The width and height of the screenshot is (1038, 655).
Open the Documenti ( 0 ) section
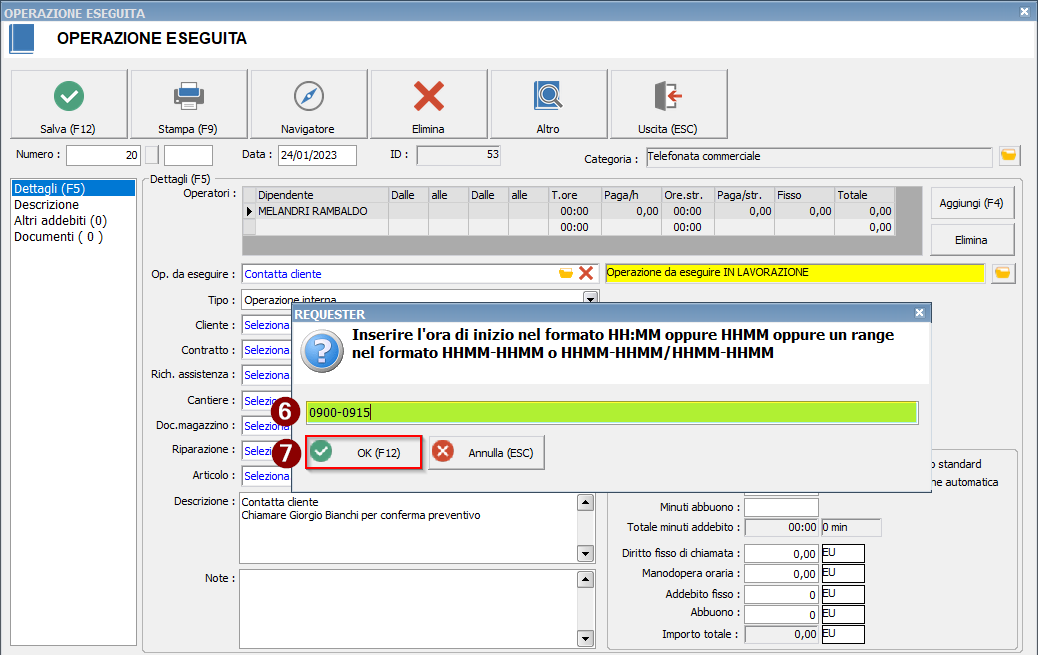click(58, 236)
